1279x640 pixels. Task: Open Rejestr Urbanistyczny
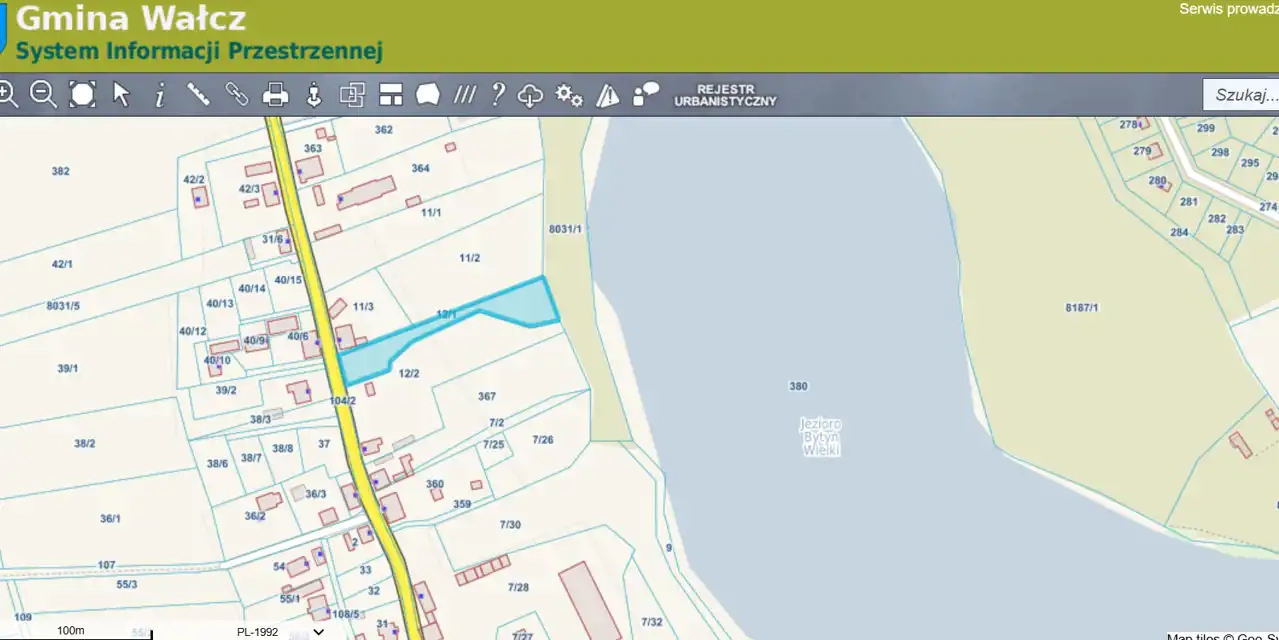click(725, 95)
